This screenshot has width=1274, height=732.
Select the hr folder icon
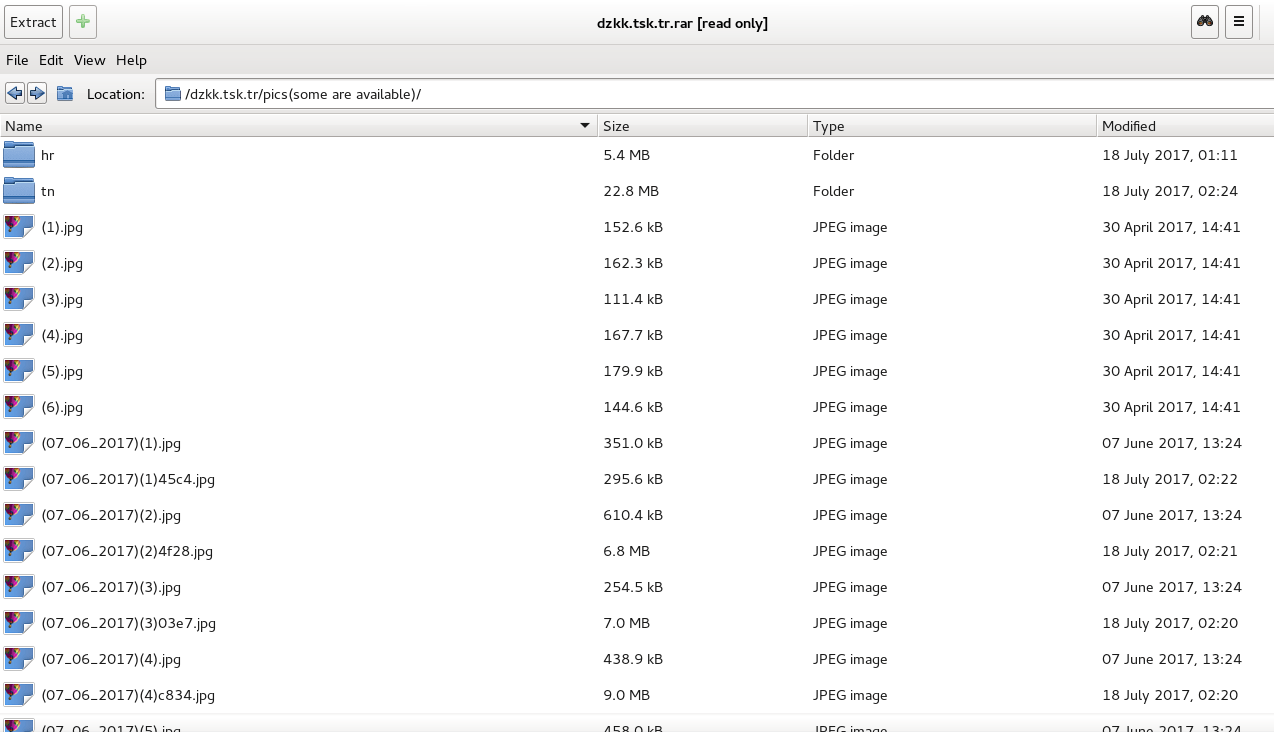[19, 155]
